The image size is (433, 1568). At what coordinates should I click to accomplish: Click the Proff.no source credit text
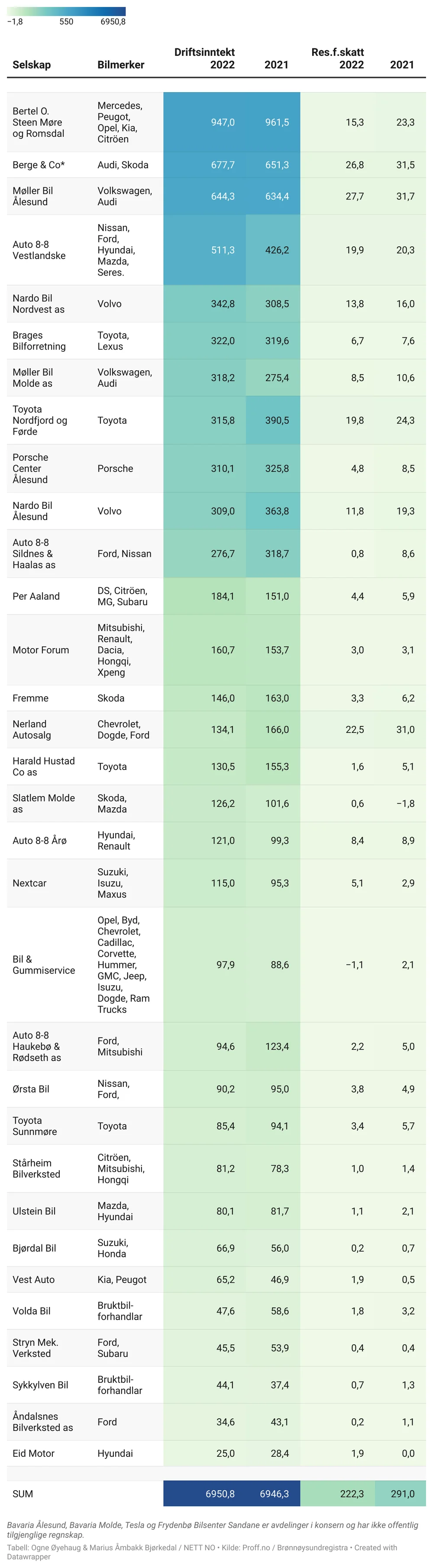[256, 1547]
